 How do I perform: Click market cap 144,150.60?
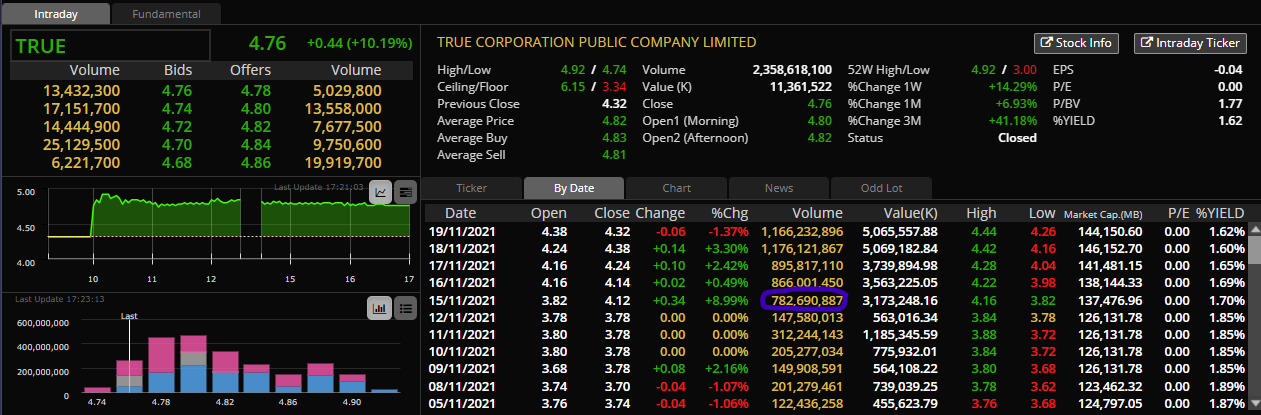tap(1109, 231)
